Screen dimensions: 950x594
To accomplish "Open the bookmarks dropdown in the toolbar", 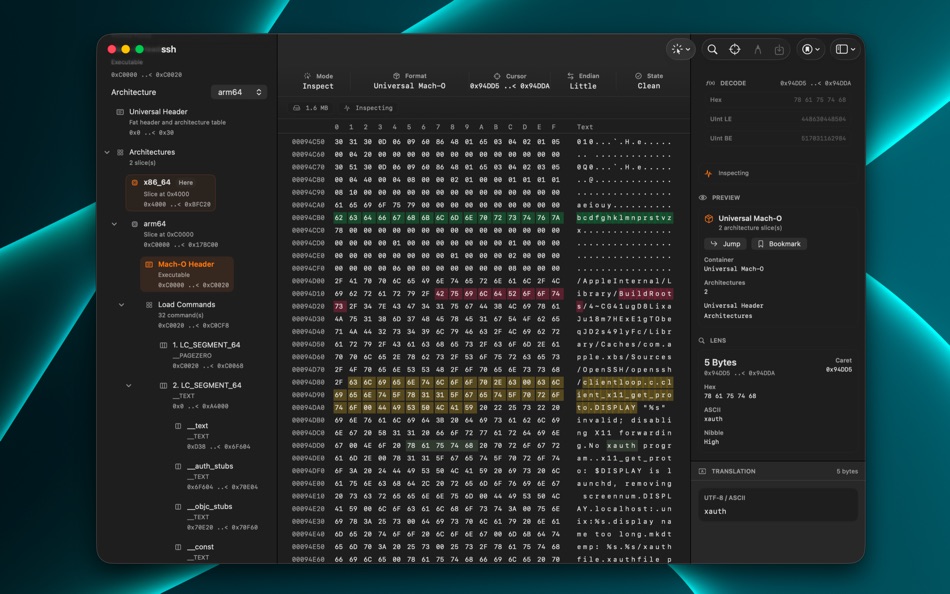I will [x=811, y=50].
